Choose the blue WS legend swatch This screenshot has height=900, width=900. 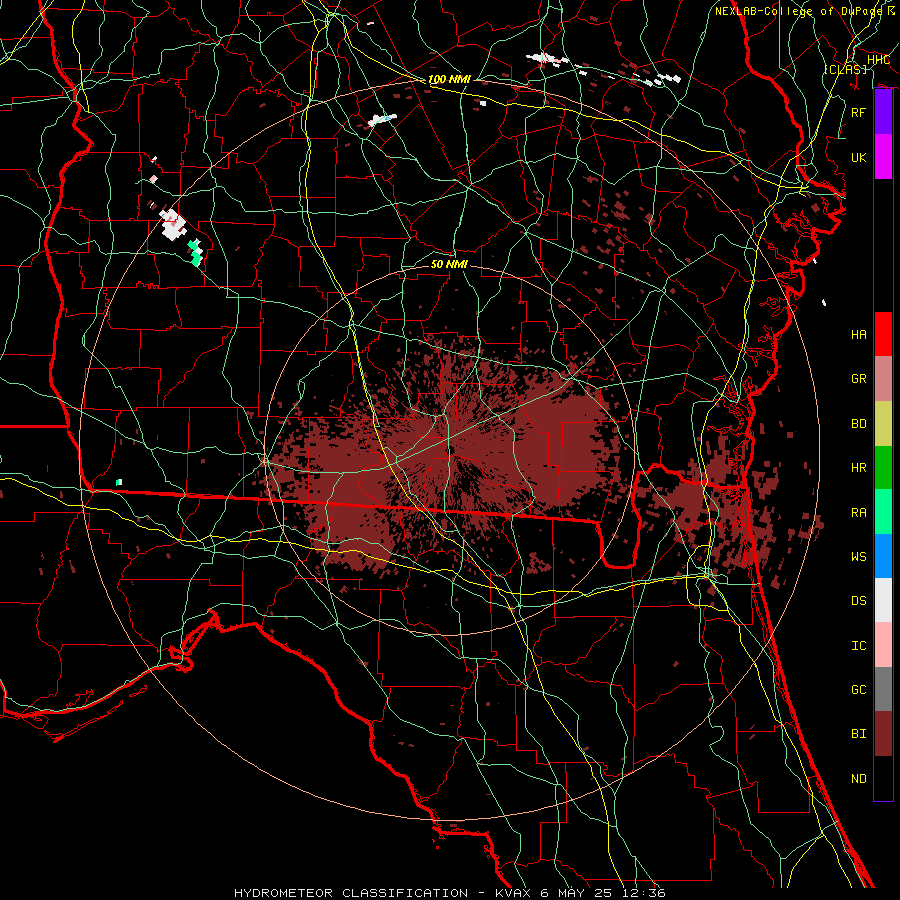883,556
